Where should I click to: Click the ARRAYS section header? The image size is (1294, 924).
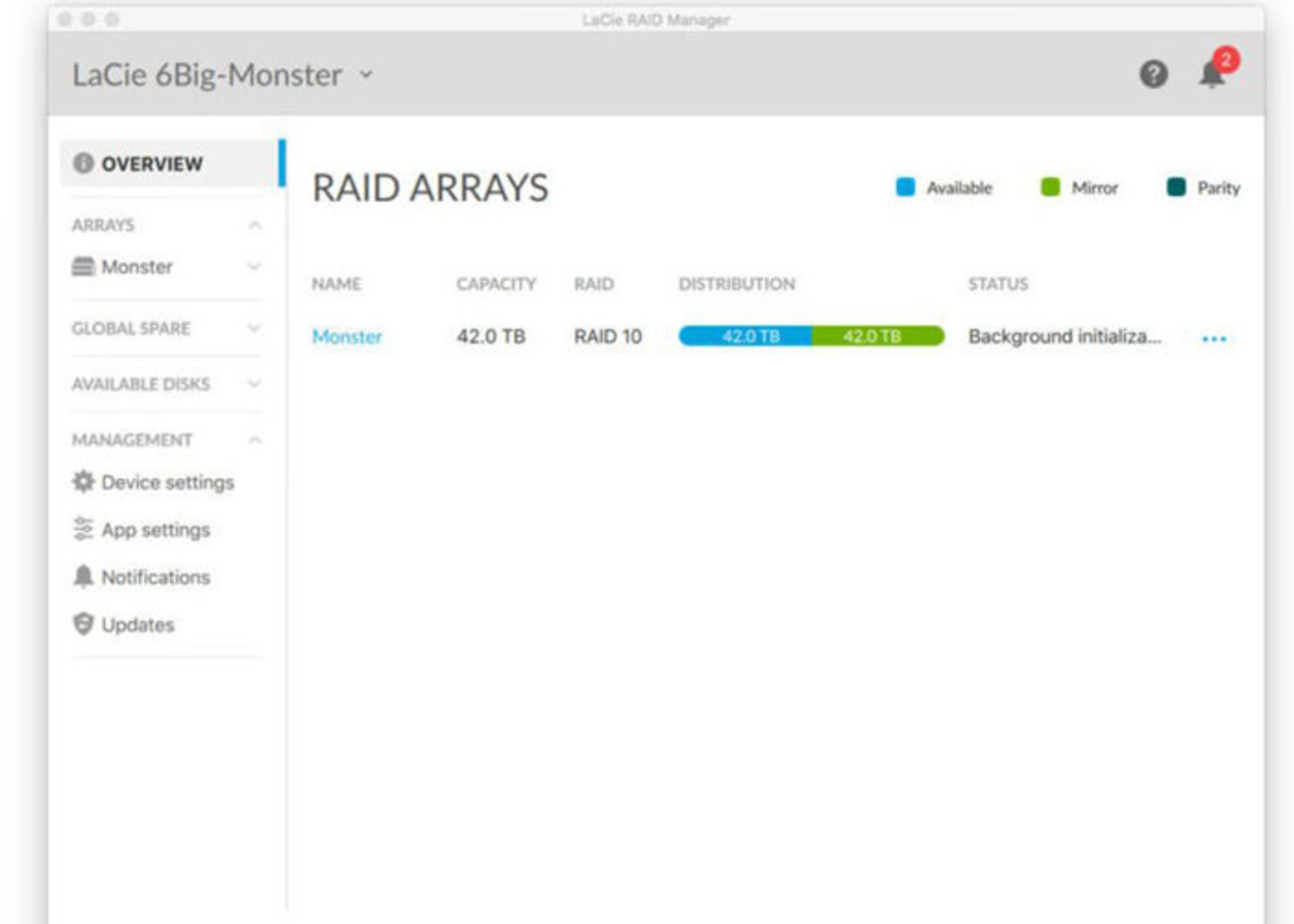coord(103,225)
